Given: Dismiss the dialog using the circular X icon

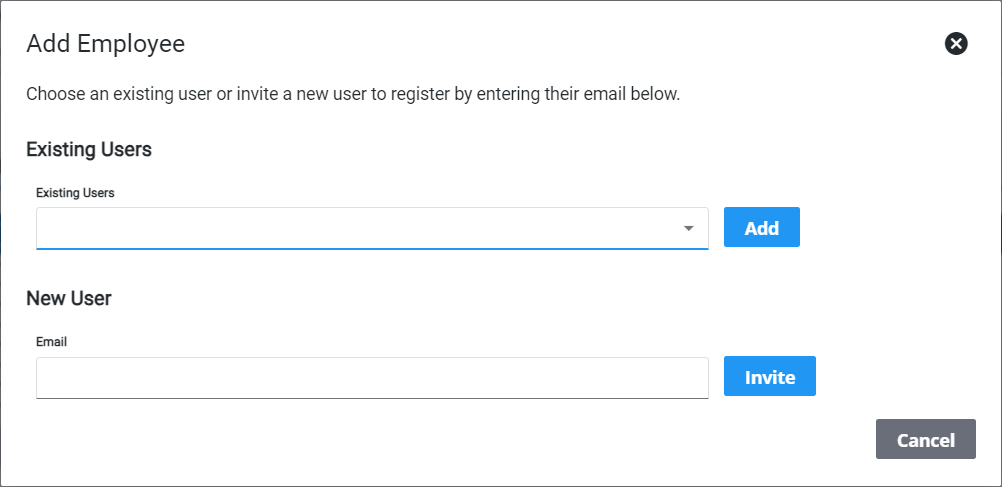Looking at the screenshot, I should pos(956,43).
